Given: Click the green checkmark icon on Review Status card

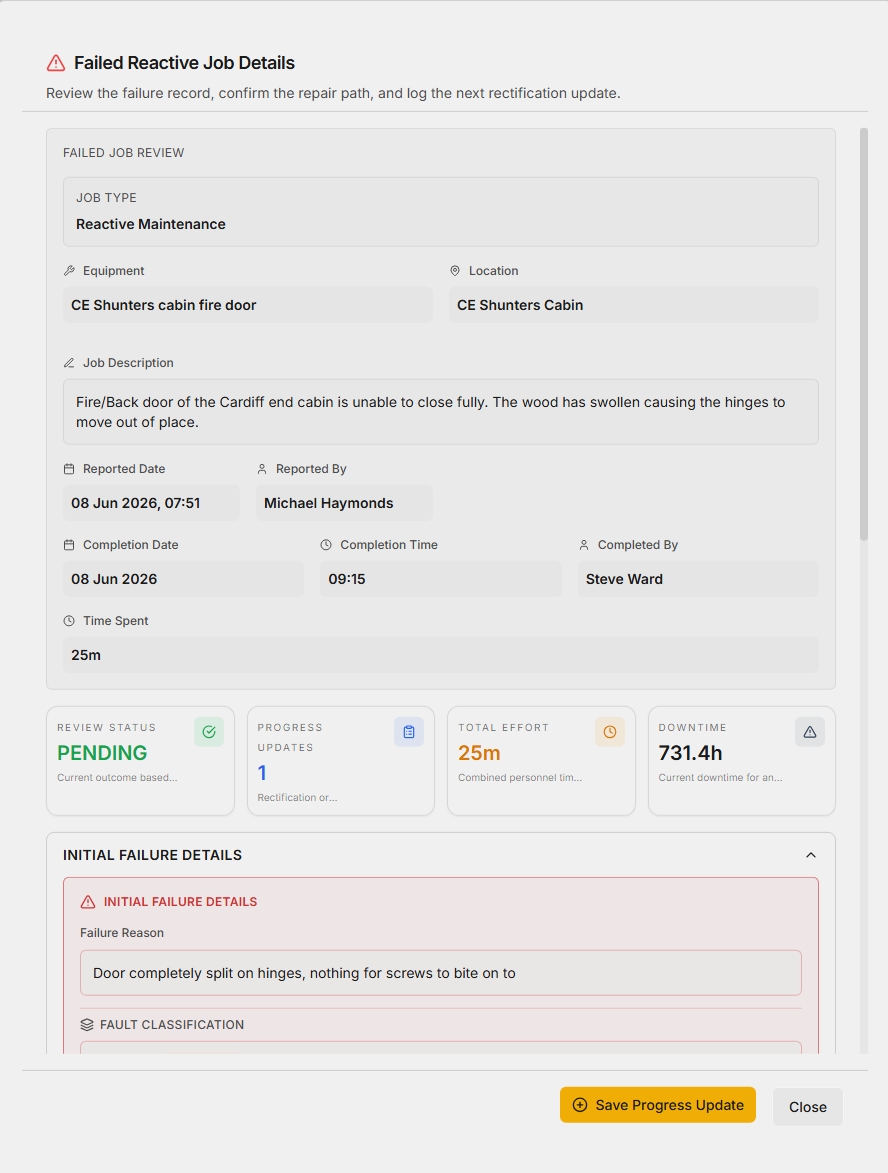Looking at the screenshot, I should [x=209, y=732].
